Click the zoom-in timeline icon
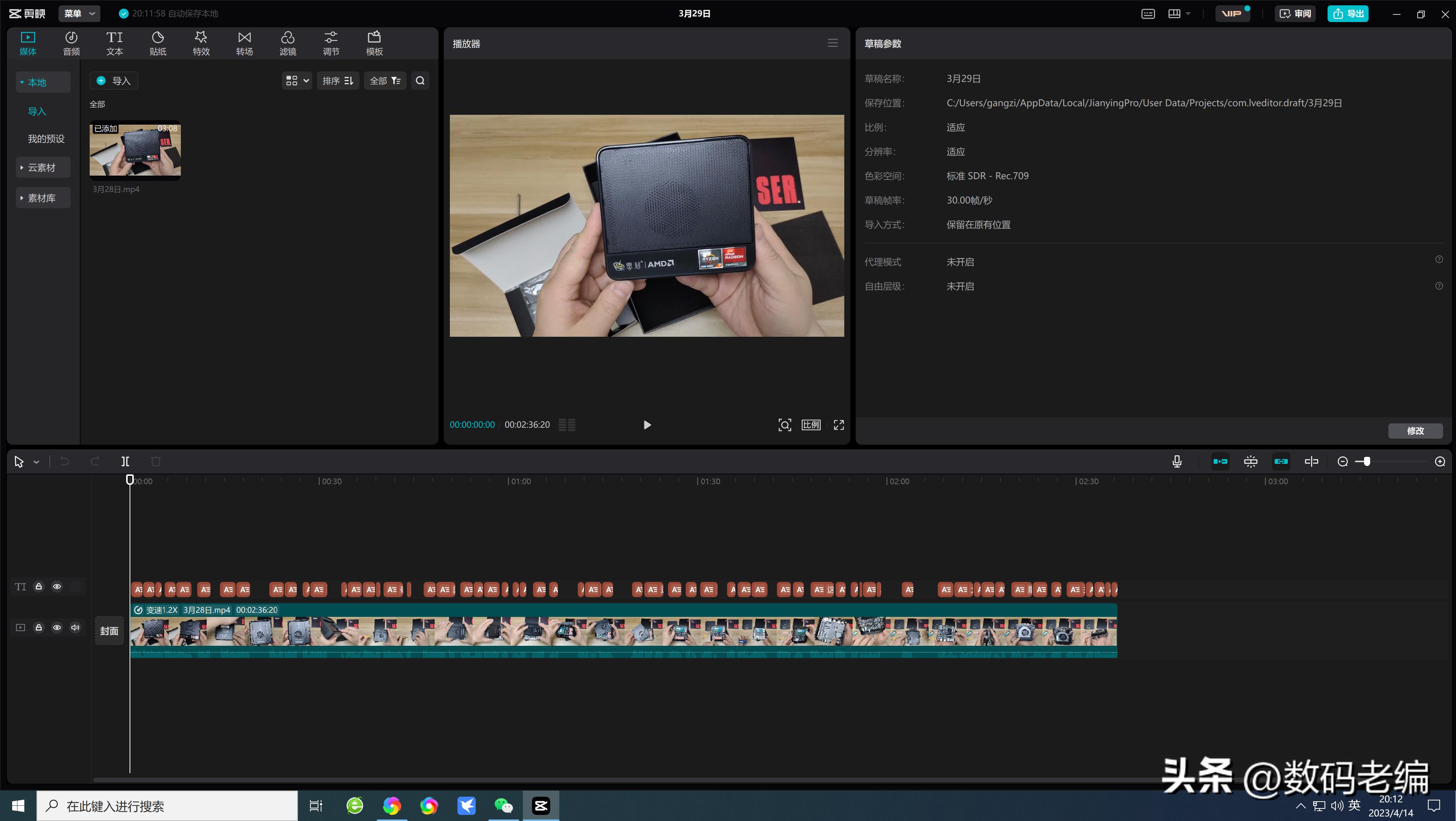1456x821 pixels. tap(1440, 461)
